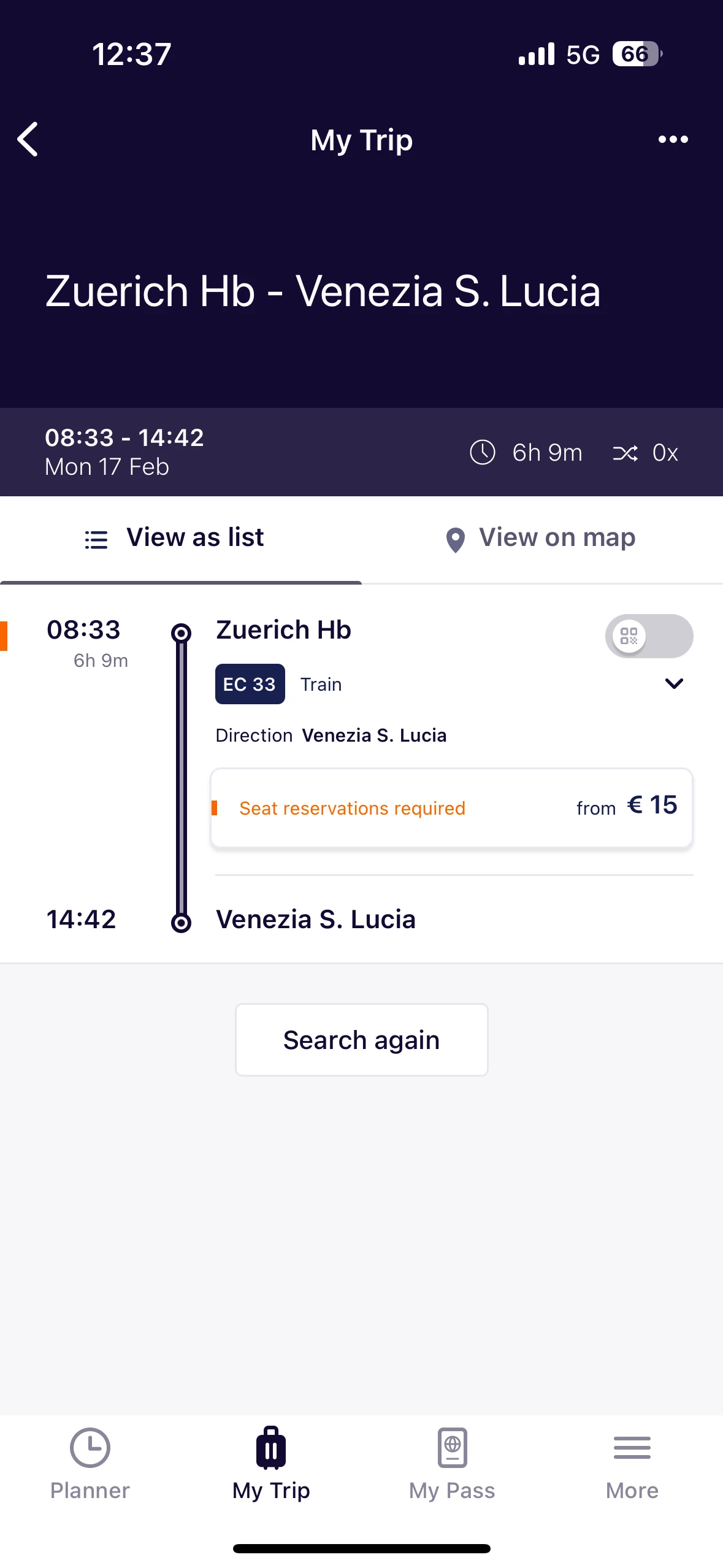Toggle the Zuerich Hb journey pass switch
This screenshot has height=1568, width=723.
[648, 636]
